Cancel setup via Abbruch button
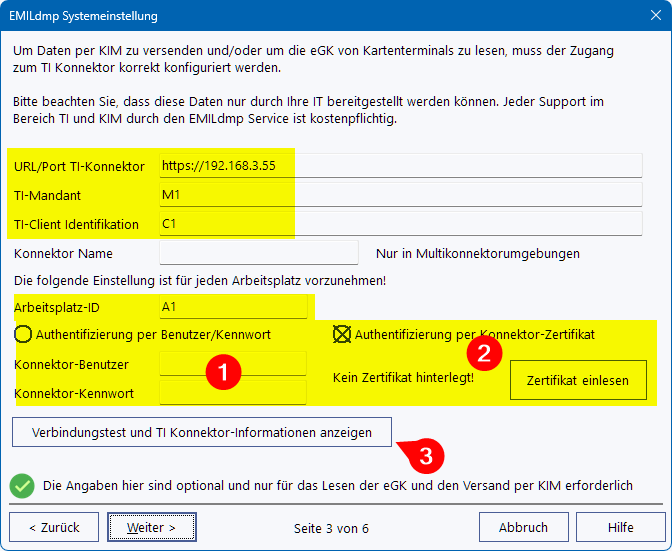Viewport: 672px width, 551px height. [523, 527]
